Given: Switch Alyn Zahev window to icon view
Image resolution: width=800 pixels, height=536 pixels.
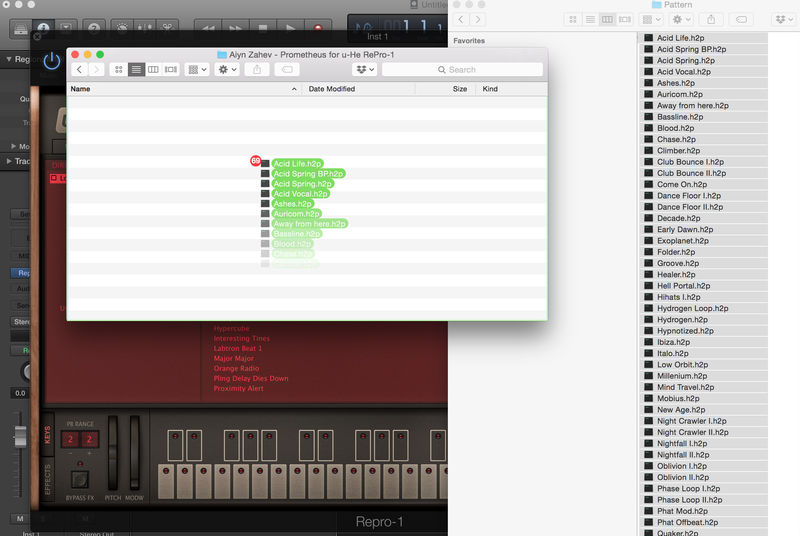Looking at the screenshot, I should 118,69.
